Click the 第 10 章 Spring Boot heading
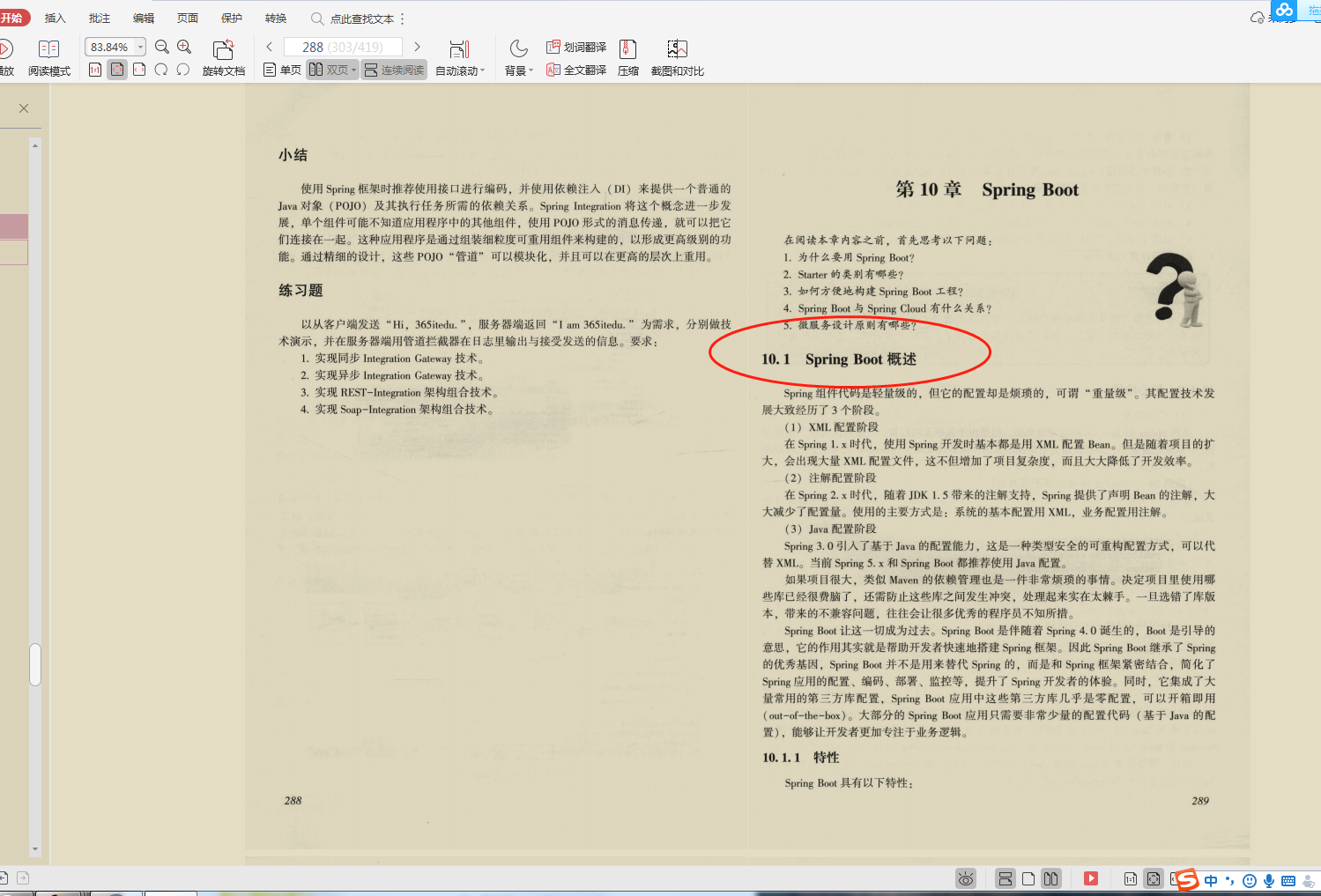This screenshot has width=1321, height=896. 987,189
